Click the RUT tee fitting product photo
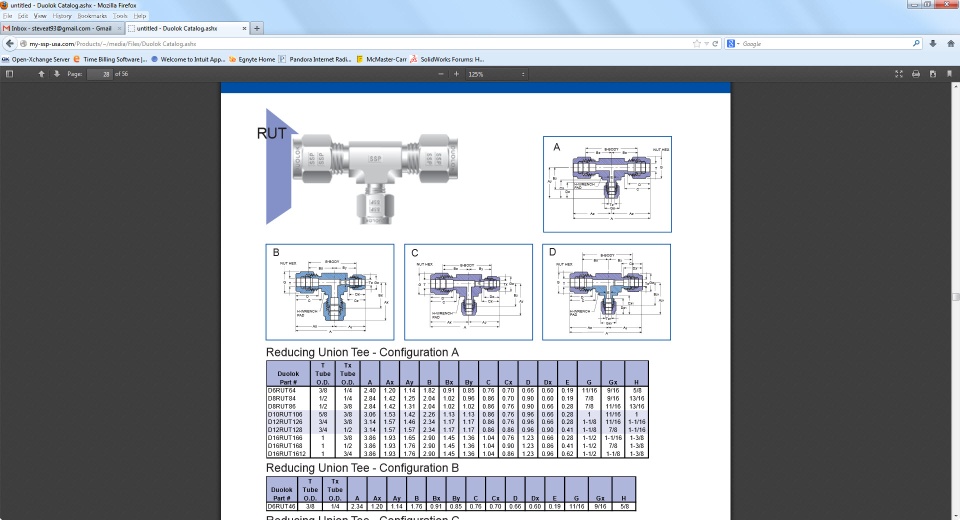960x520 pixels. point(374,178)
